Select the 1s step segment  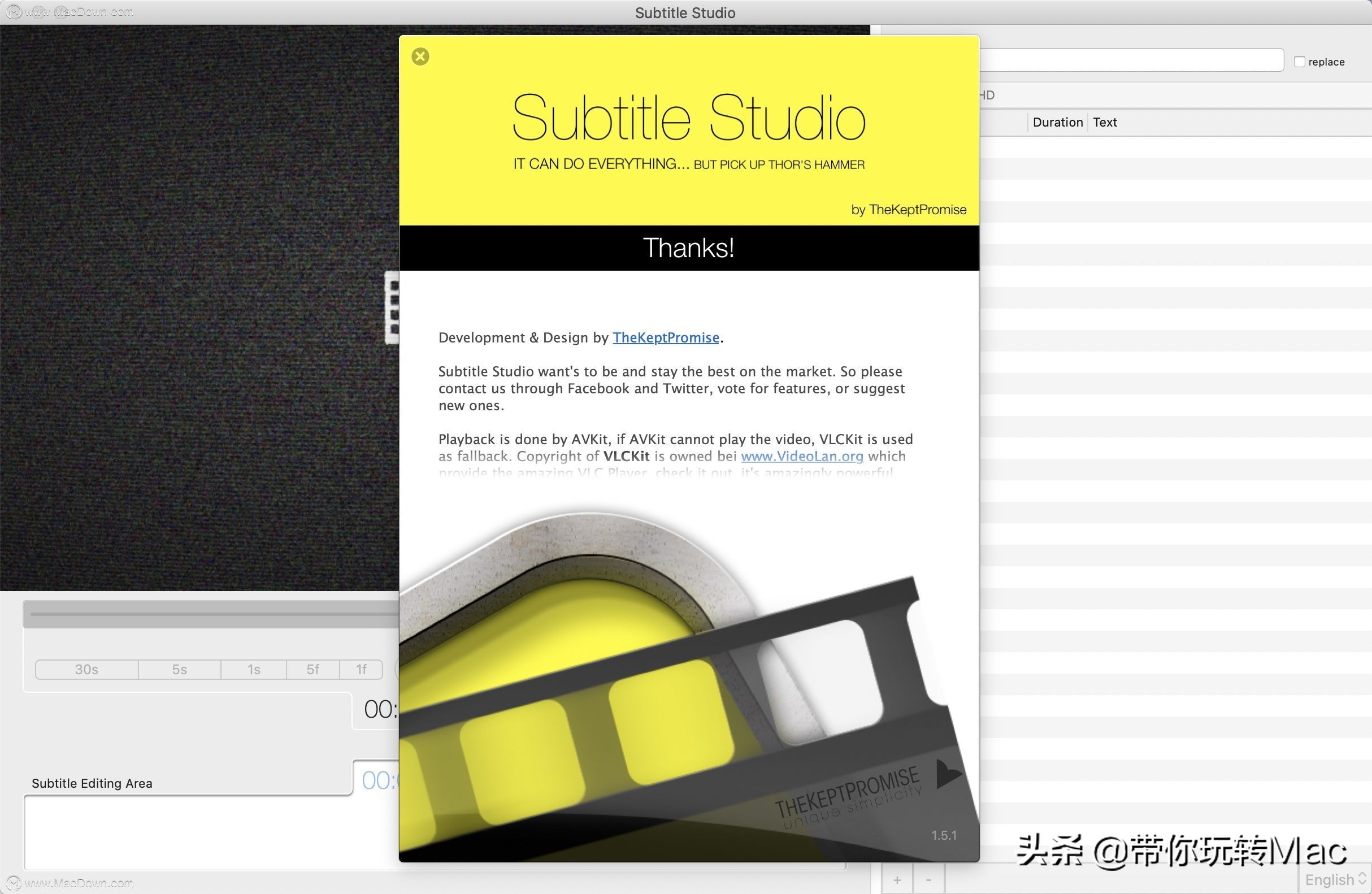tap(254, 669)
